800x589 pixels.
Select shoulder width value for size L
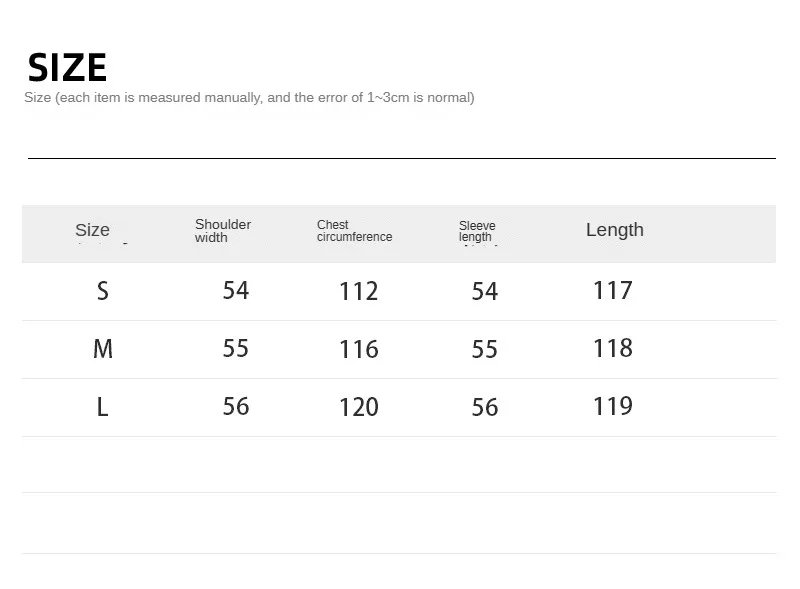click(x=236, y=407)
